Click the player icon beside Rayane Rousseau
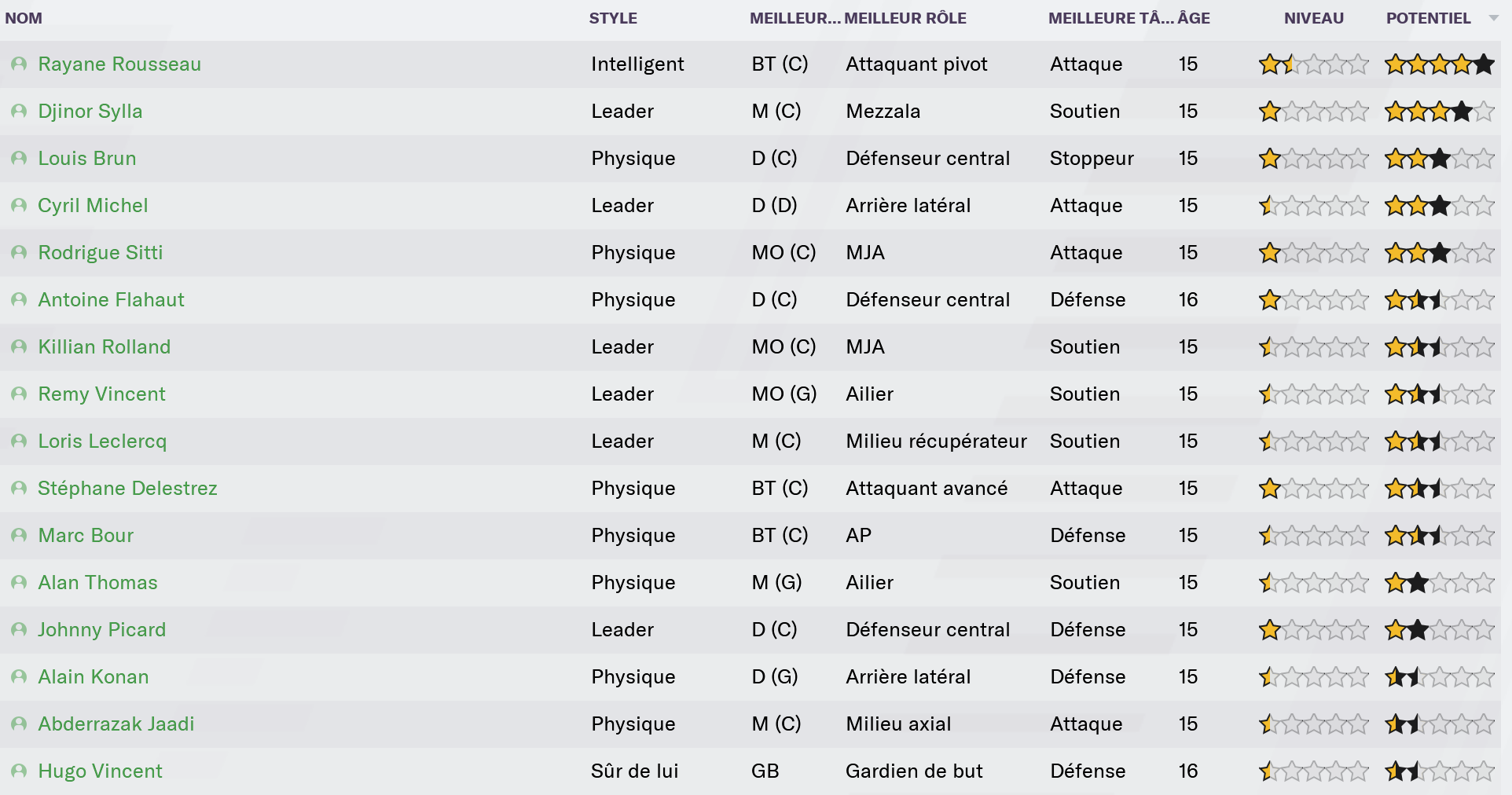The image size is (1512, 795). (19, 64)
